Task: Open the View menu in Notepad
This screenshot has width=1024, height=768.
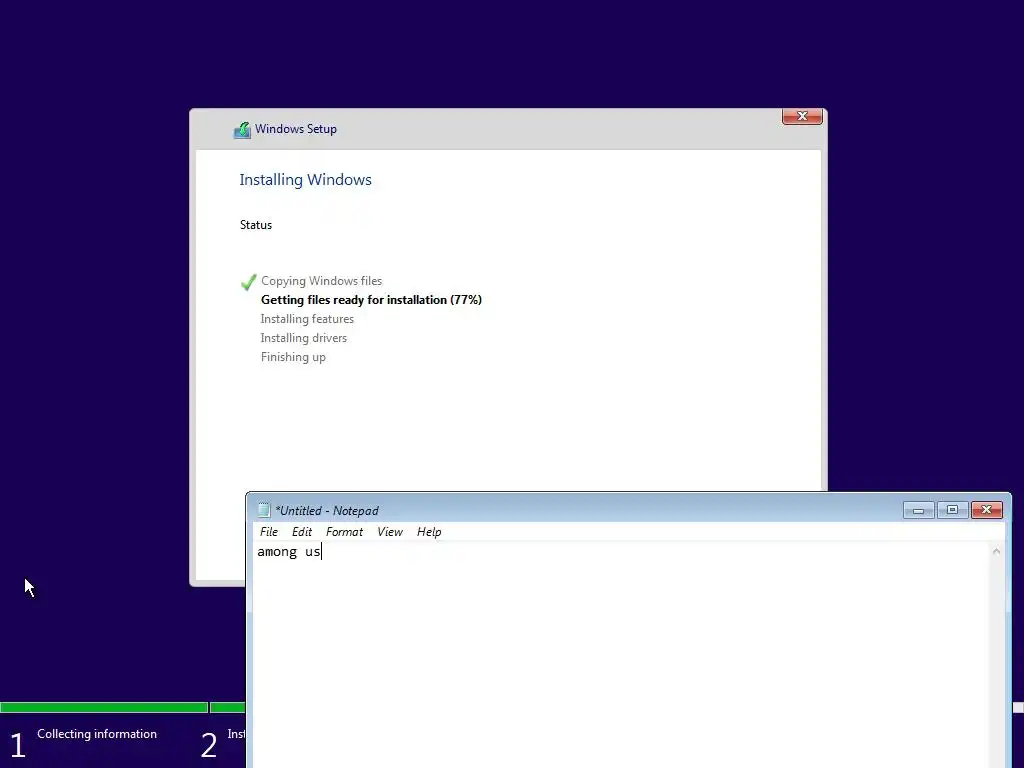Action: pyautogui.click(x=390, y=532)
